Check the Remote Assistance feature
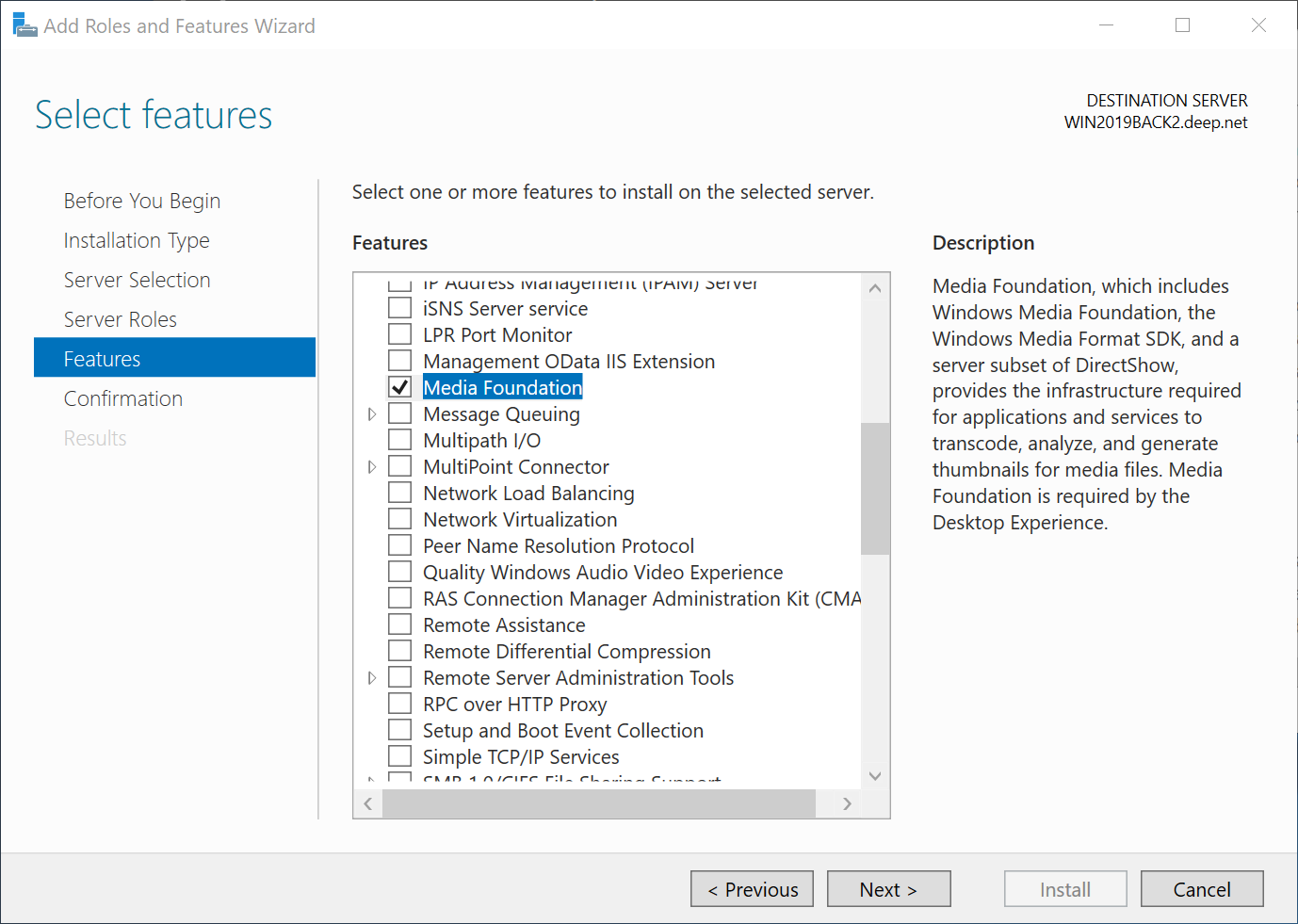The image size is (1298, 924). pyautogui.click(x=400, y=625)
